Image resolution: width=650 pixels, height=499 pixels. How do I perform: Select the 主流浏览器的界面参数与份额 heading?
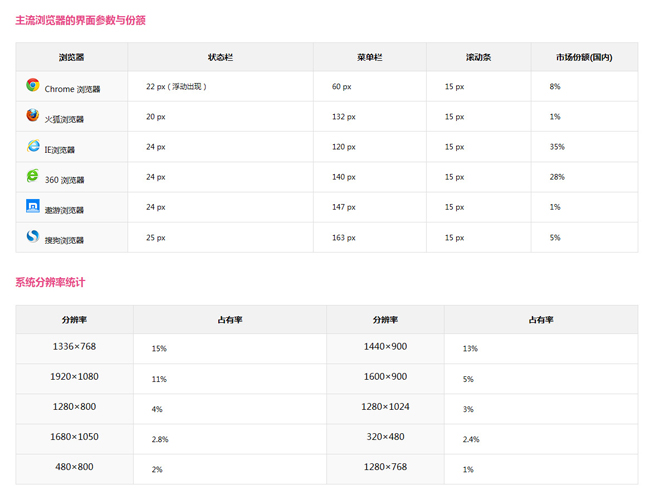80,20
